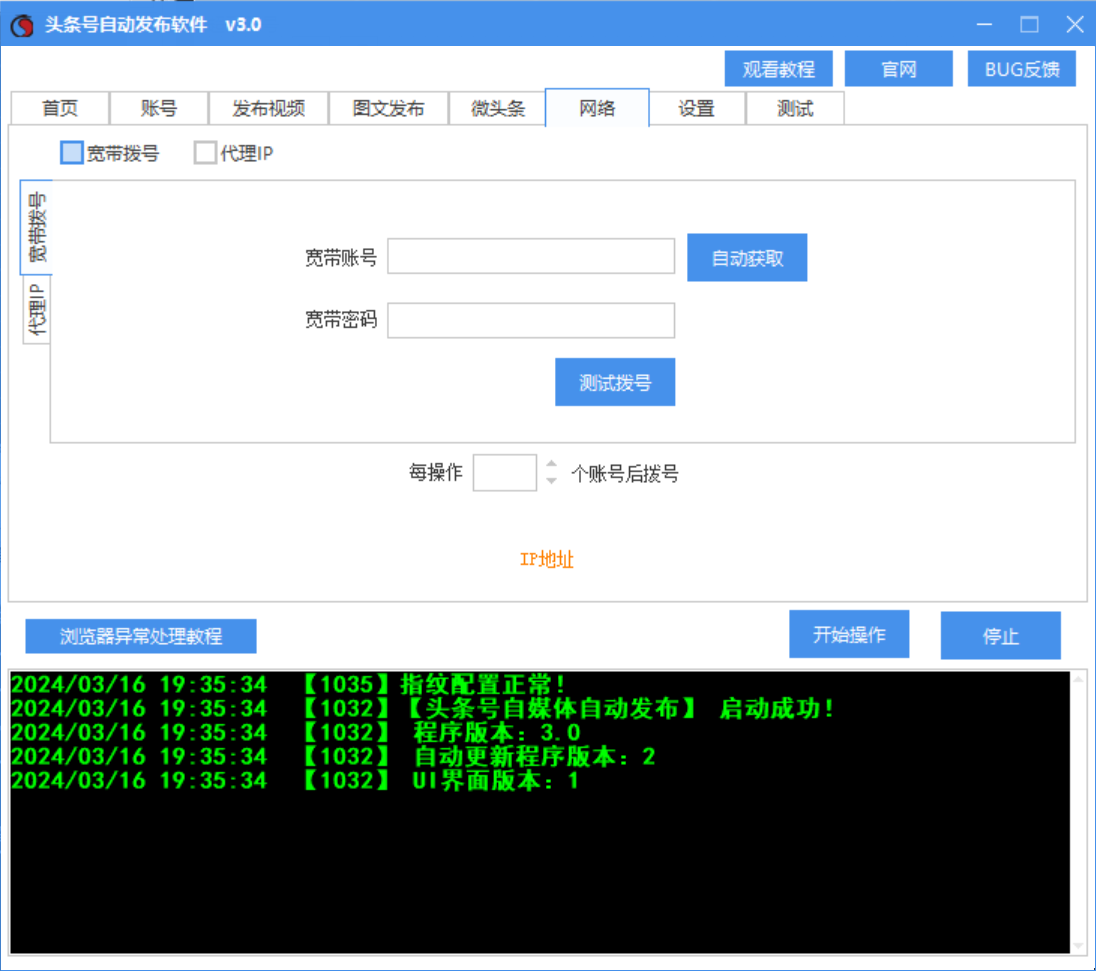Click log line 指纹配置正常
The image size is (1096, 971).
point(288,684)
